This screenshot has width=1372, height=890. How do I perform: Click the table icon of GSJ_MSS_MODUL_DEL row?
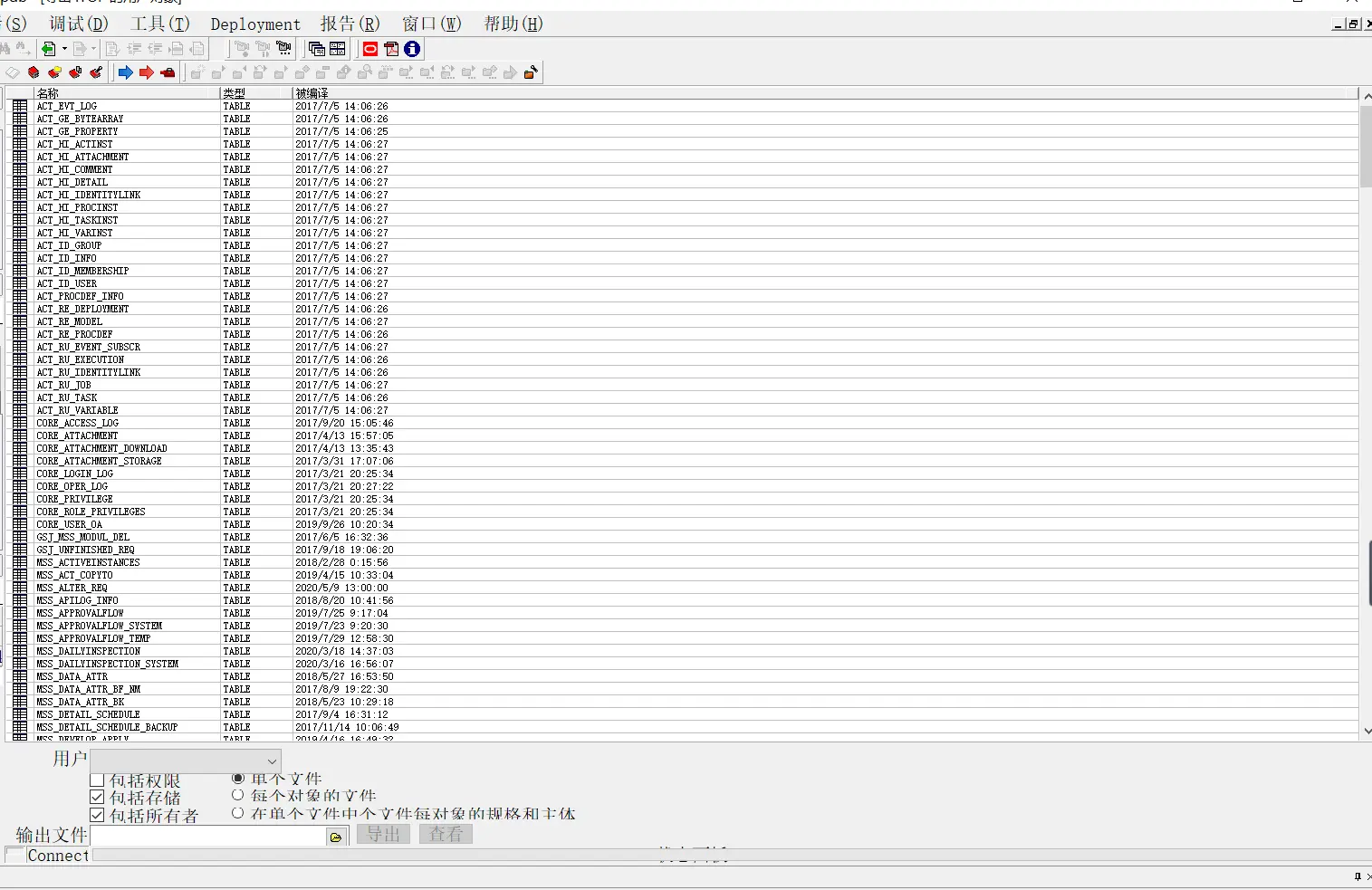20,537
